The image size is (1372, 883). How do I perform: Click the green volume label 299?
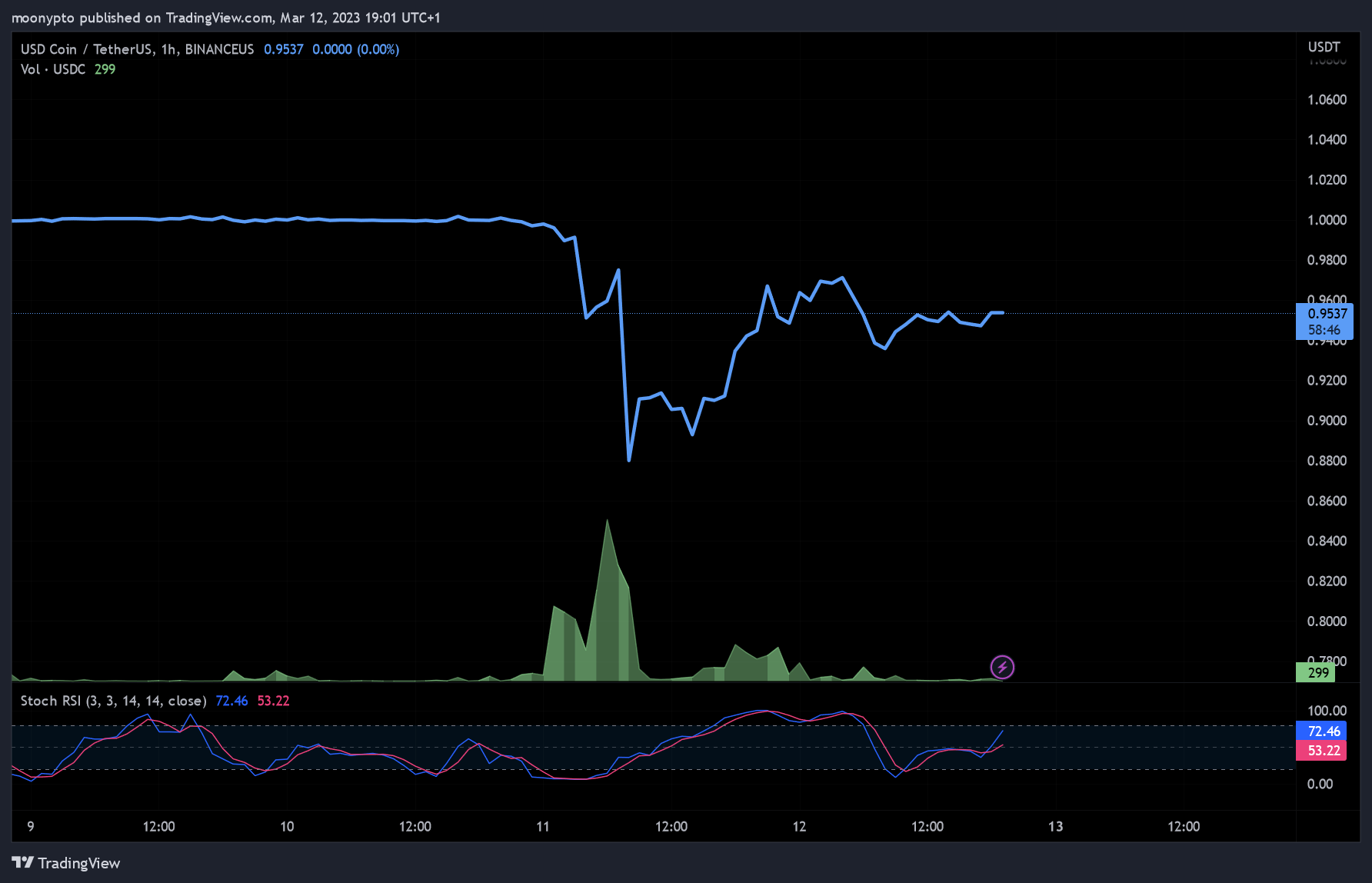pyautogui.click(x=1316, y=672)
